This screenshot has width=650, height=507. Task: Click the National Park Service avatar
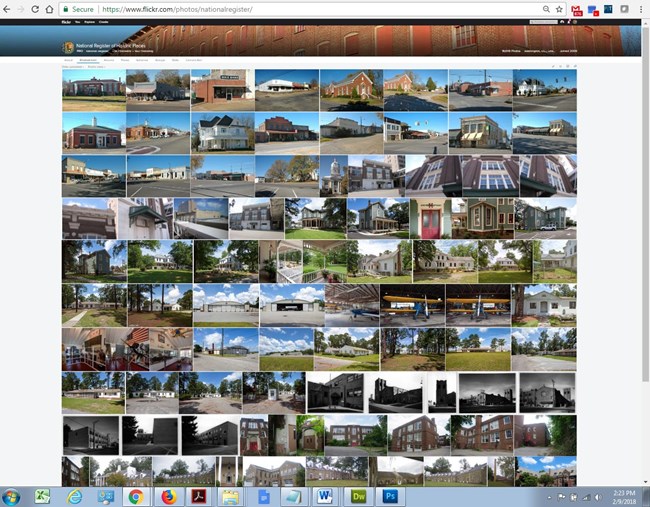[69, 47]
